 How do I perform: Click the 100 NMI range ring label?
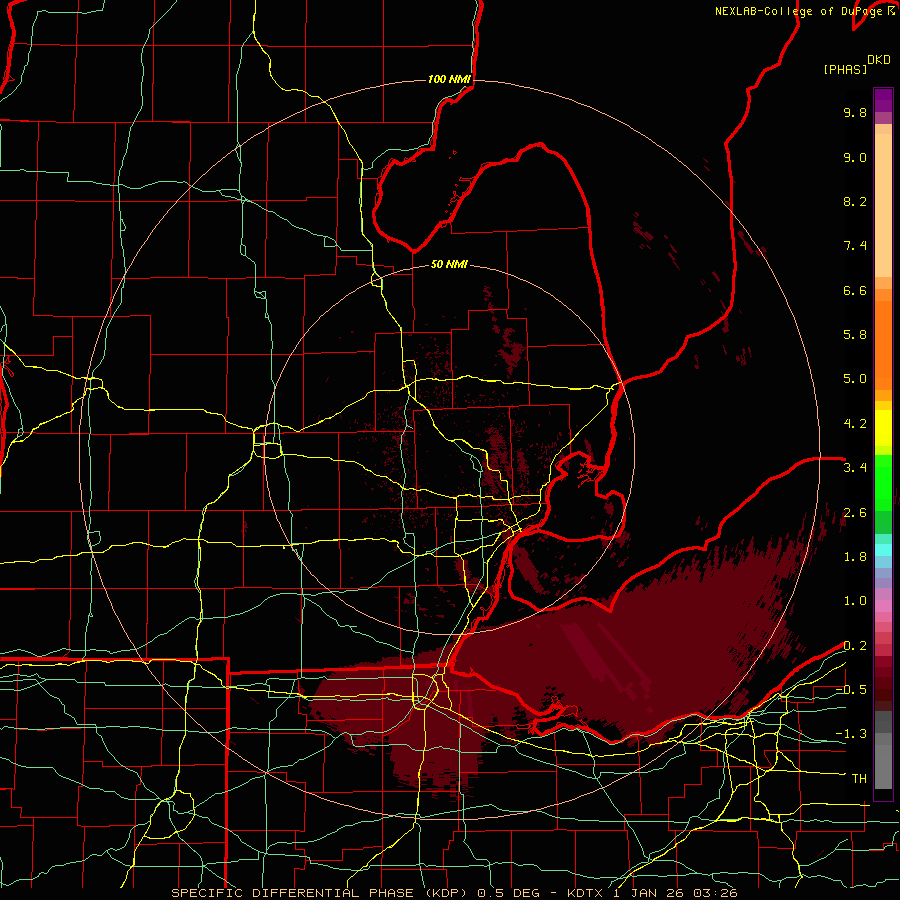[x=449, y=79]
